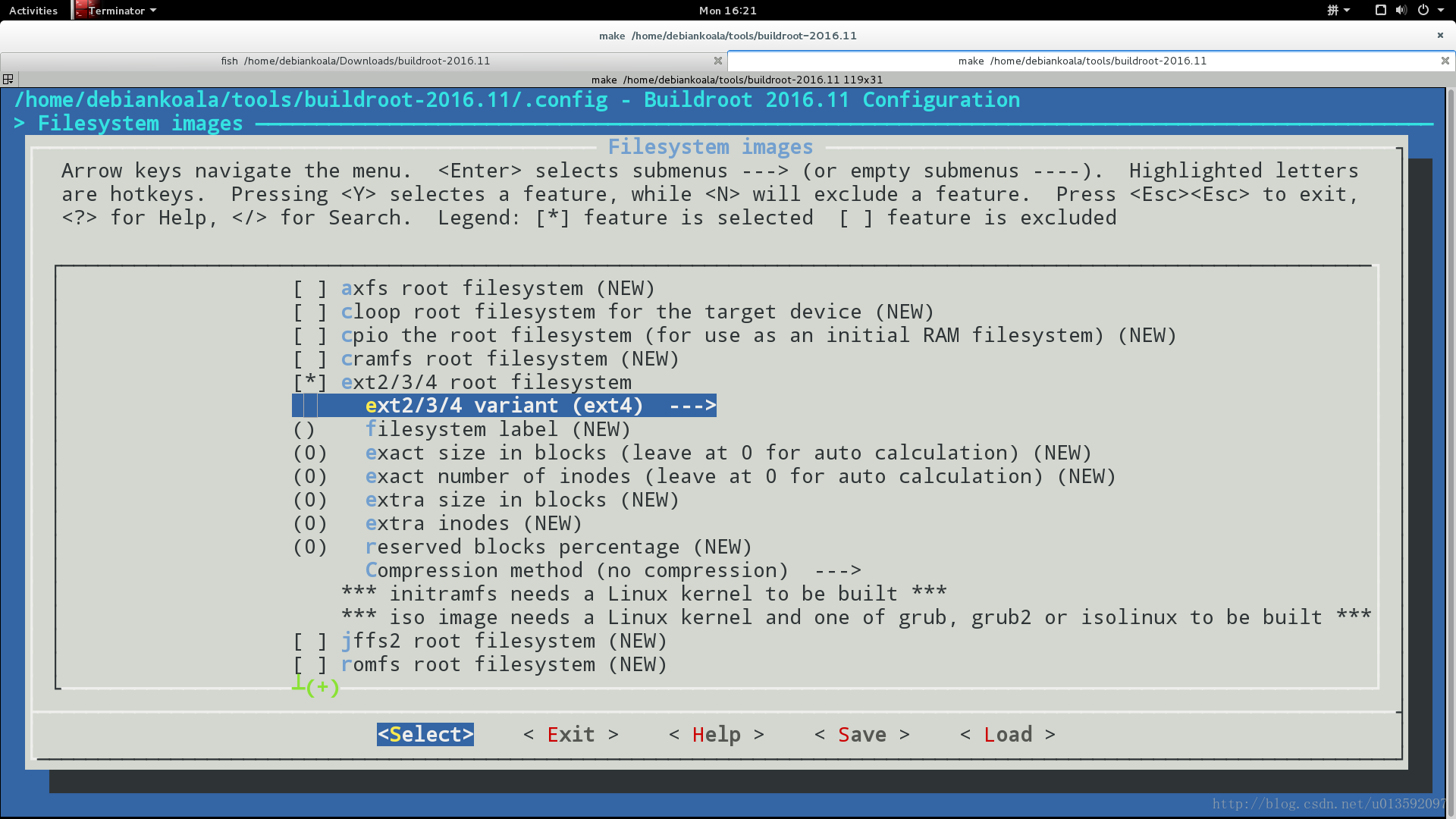The image size is (1456, 819).
Task: Click the Exit button to leave menu
Action: pos(570,734)
